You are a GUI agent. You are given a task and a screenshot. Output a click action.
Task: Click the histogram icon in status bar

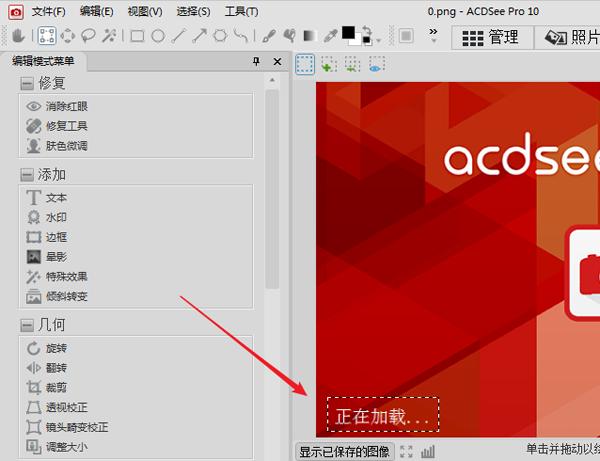point(427,452)
